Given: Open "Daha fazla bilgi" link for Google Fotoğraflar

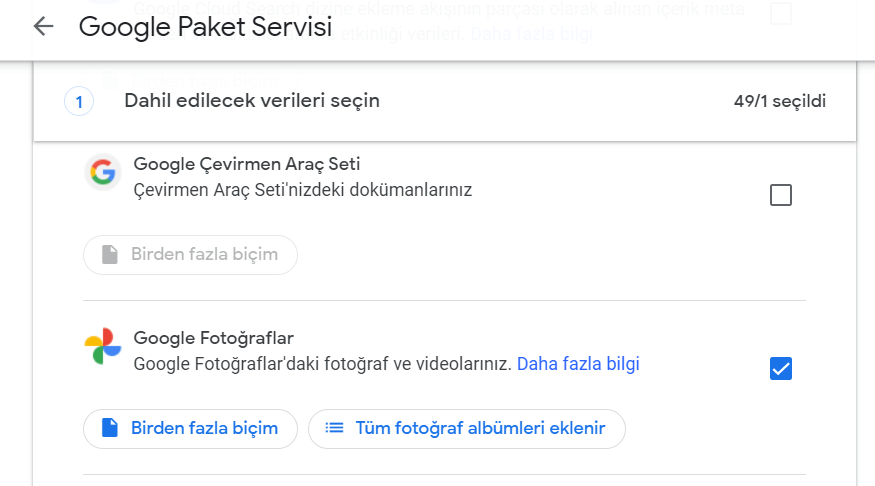Looking at the screenshot, I should 578,364.
